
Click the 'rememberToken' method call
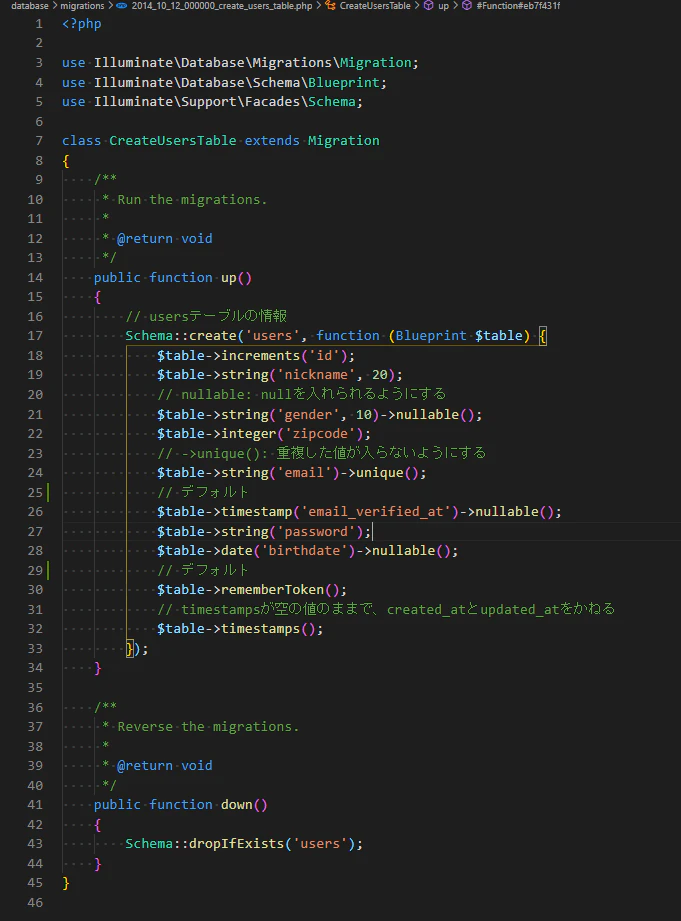click(x=272, y=590)
